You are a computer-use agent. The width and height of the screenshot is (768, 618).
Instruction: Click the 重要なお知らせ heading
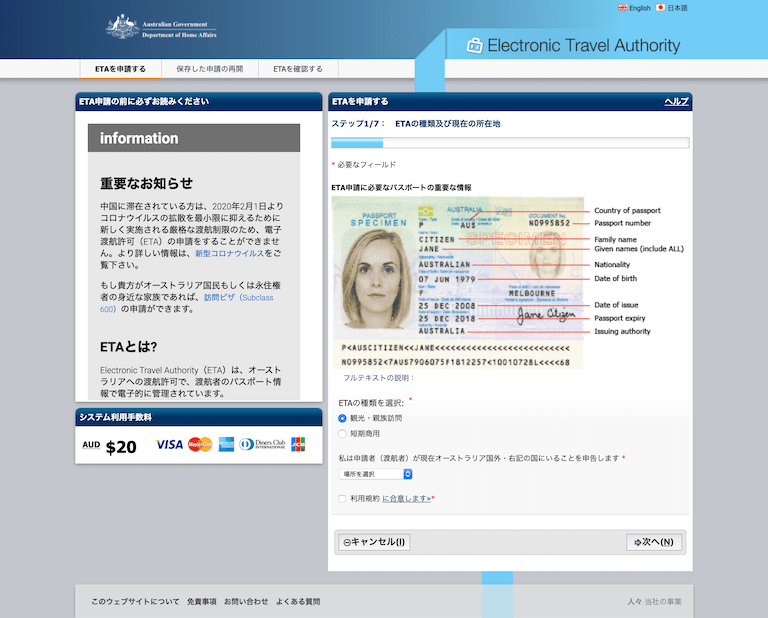click(x=146, y=183)
